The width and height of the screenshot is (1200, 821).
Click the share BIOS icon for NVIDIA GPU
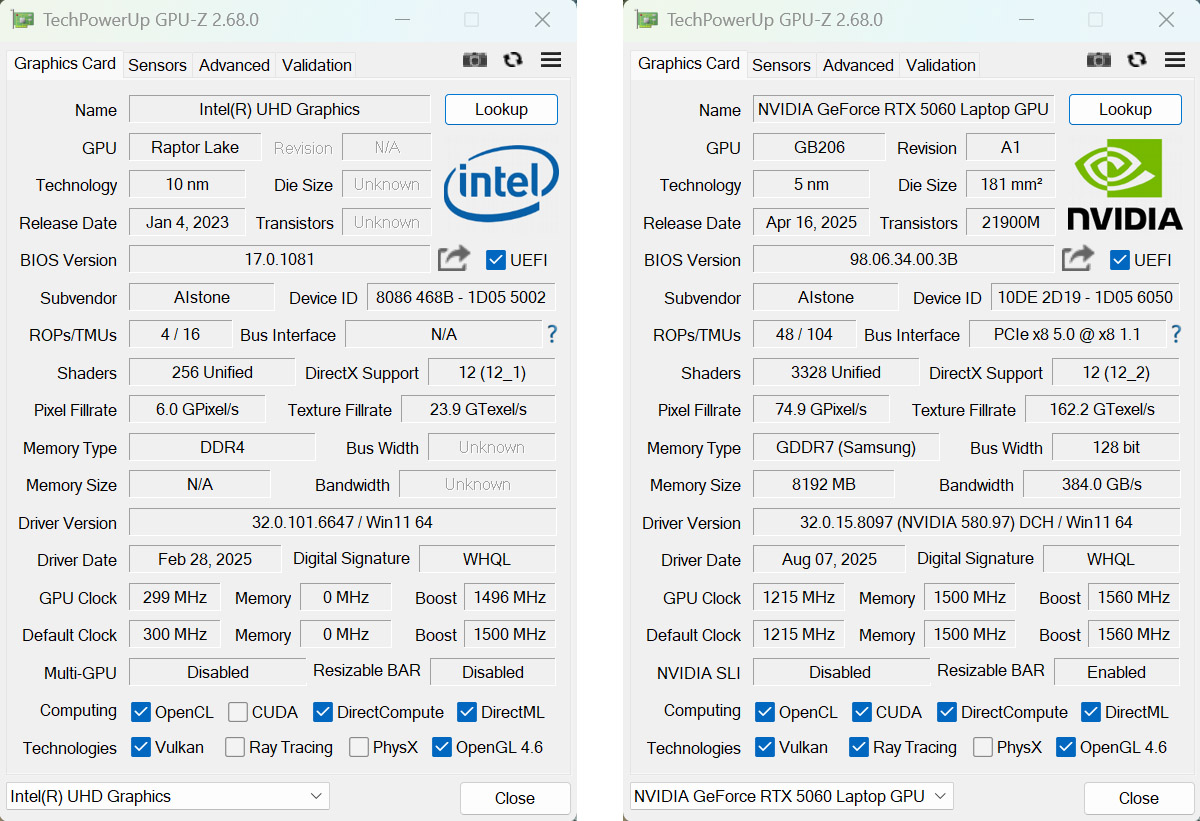[x=1078, y=259]
